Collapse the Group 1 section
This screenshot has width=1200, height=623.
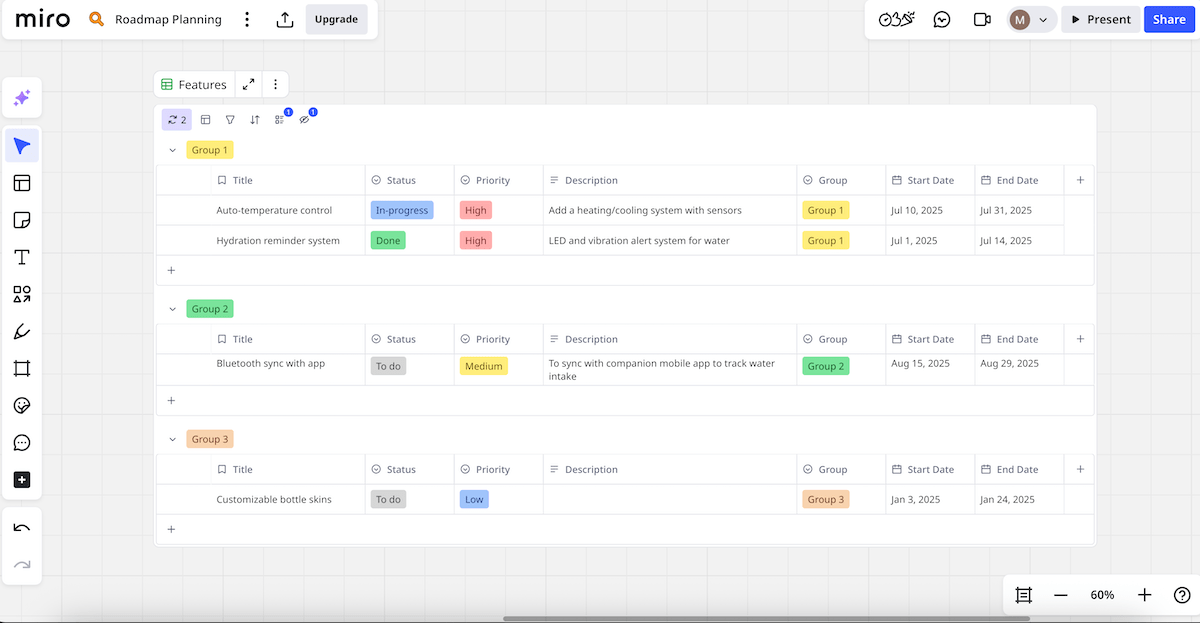[x=172, y=150]
